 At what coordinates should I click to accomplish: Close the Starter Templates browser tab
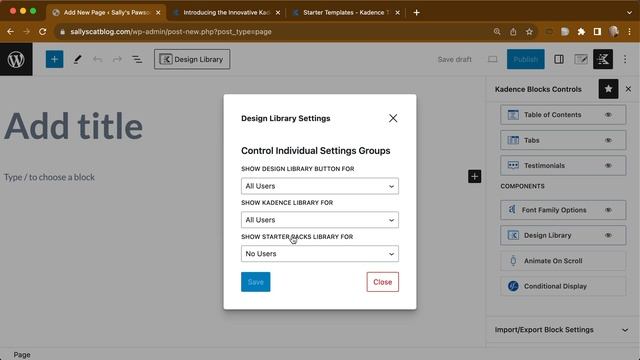(398, 13)
